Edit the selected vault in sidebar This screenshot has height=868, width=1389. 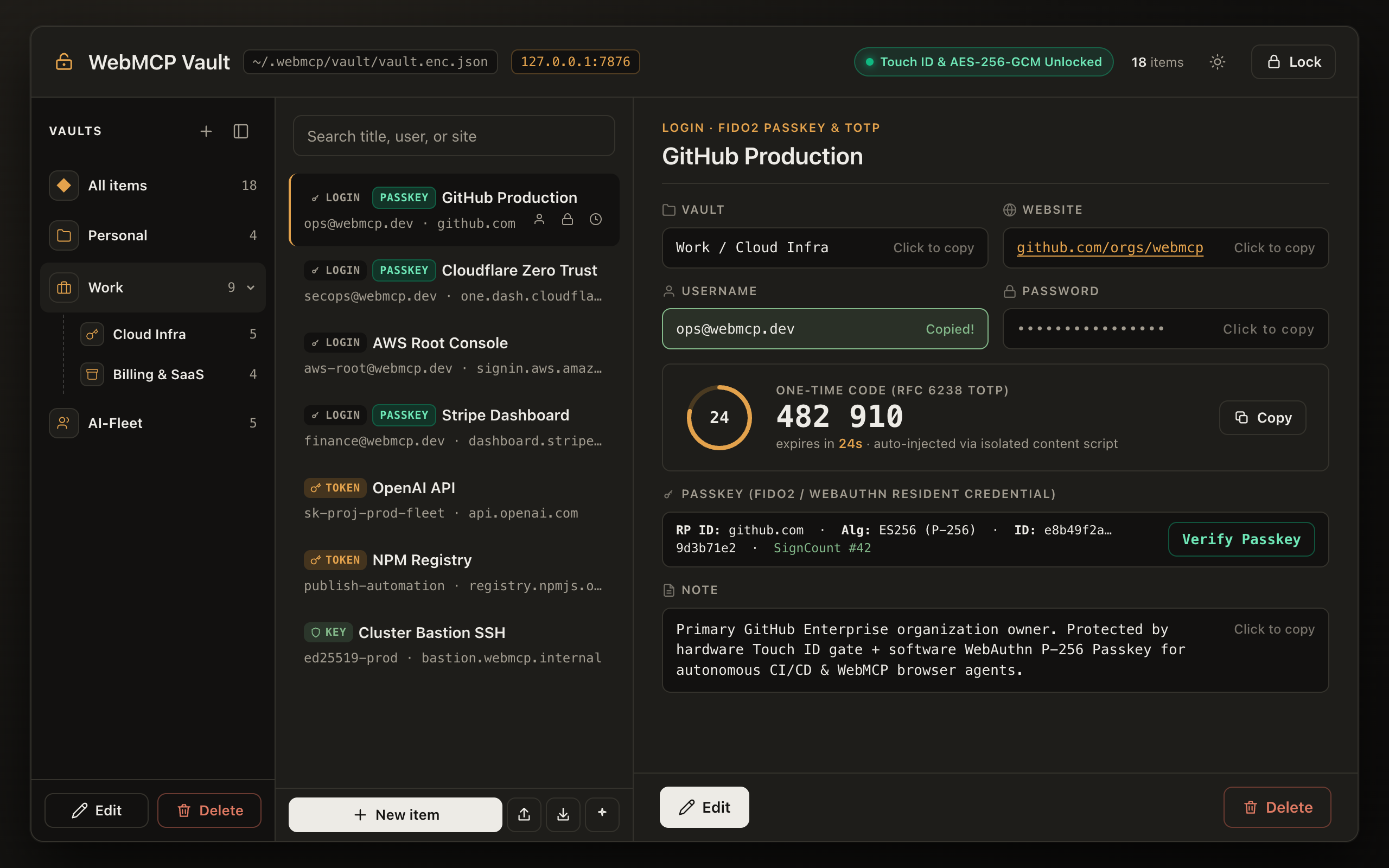[x=97, y=810]
